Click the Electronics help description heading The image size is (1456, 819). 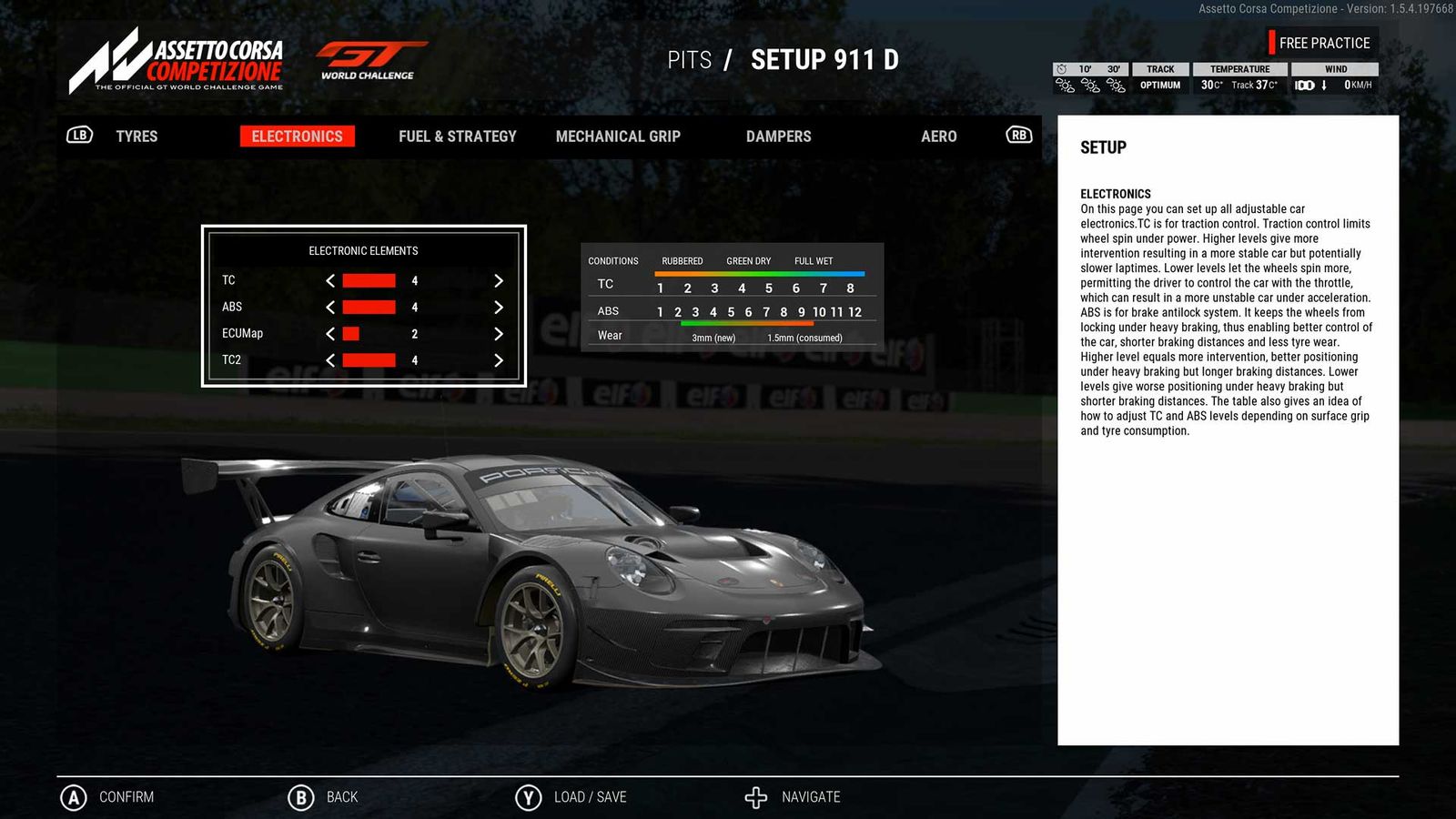coord(1116,194)
